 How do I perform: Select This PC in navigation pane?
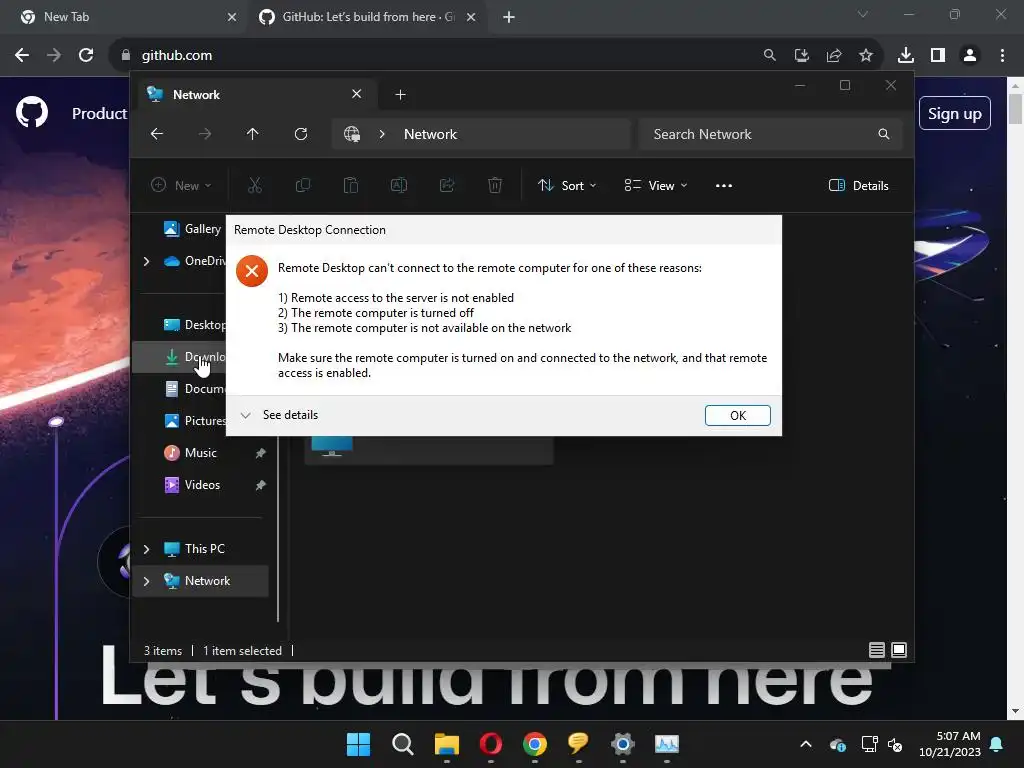click(204, 549)
